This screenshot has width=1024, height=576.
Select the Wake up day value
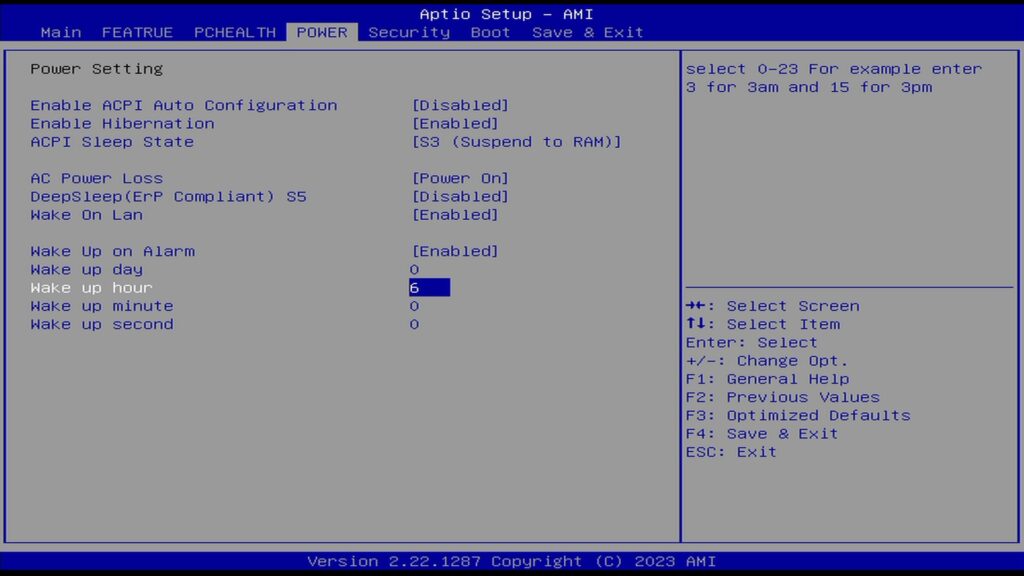414,270
